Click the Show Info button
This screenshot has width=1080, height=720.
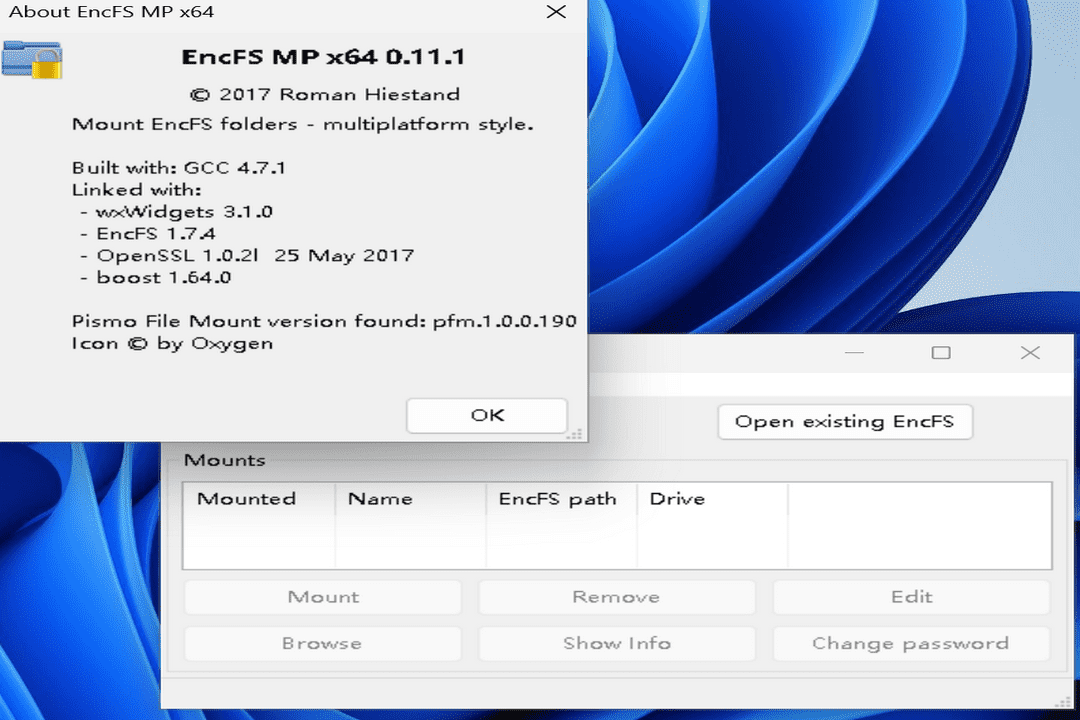tap(617, 643)
